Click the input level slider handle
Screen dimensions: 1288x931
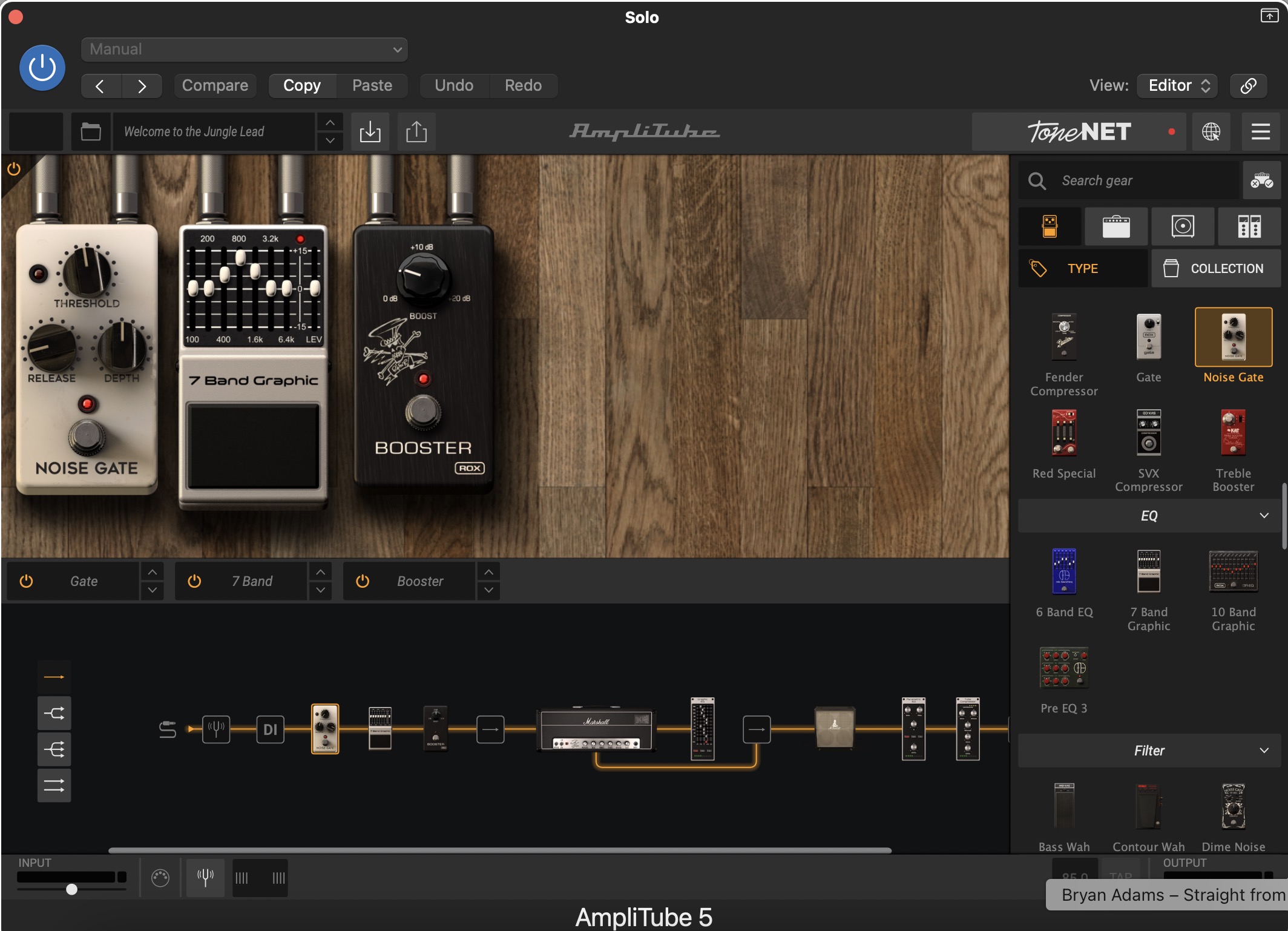(71, 889)
